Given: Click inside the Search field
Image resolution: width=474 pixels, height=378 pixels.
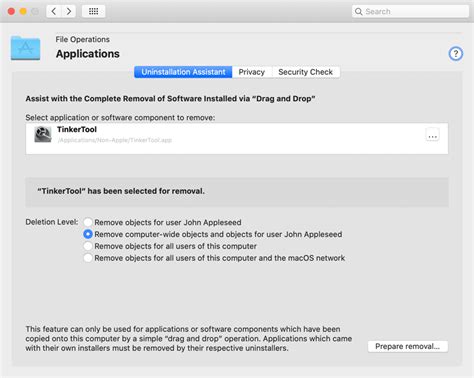Looking at the screenshot, I should point(410,11).
